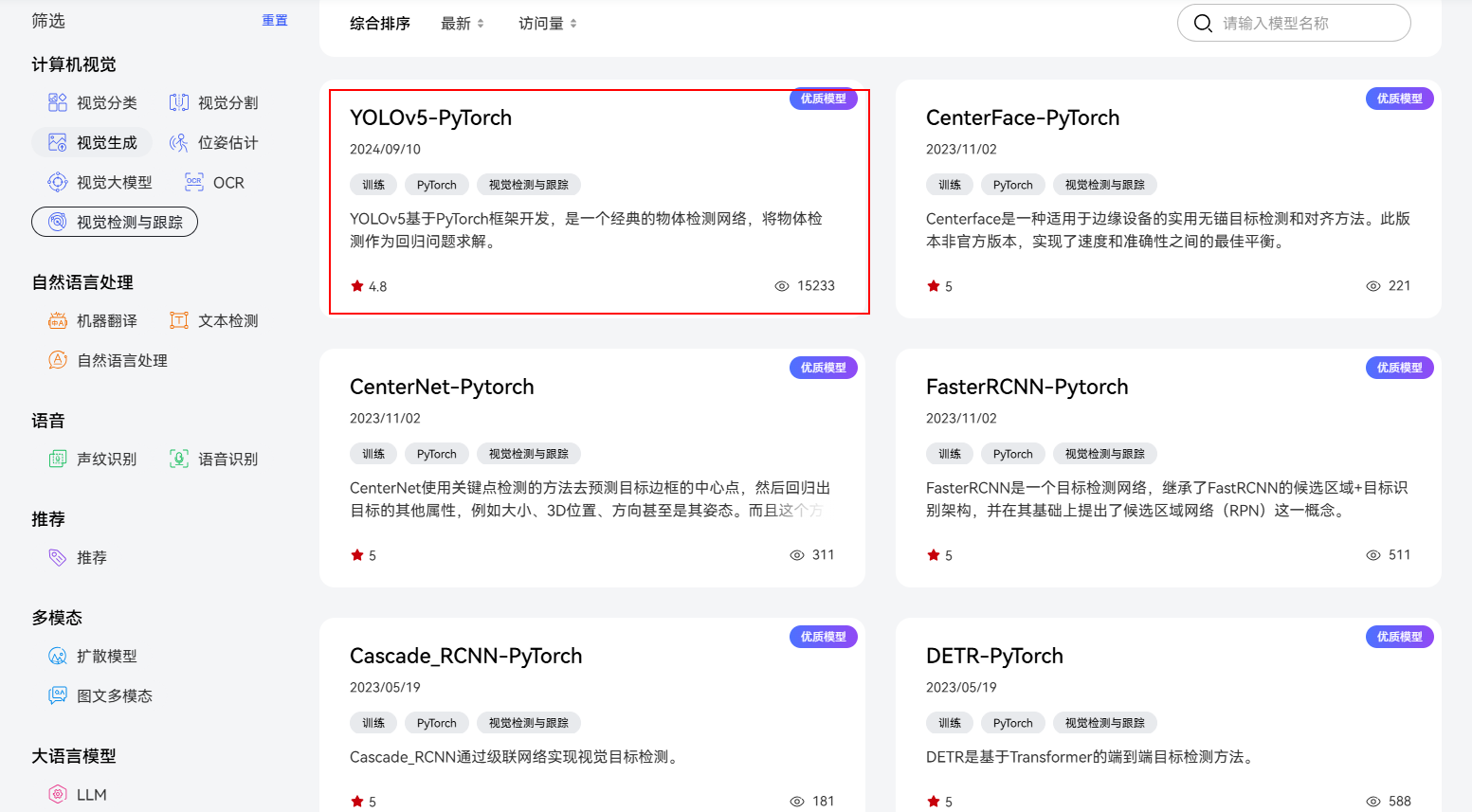The height and width of the screenshot is (812, 1472).
Task: Open the YOLOv5-PyTorch model title
Action: (x=430, y=117)
